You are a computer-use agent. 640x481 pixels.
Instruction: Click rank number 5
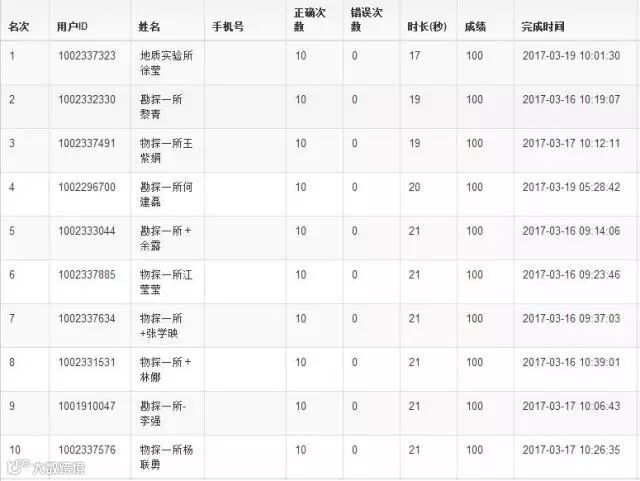[12, 231]
